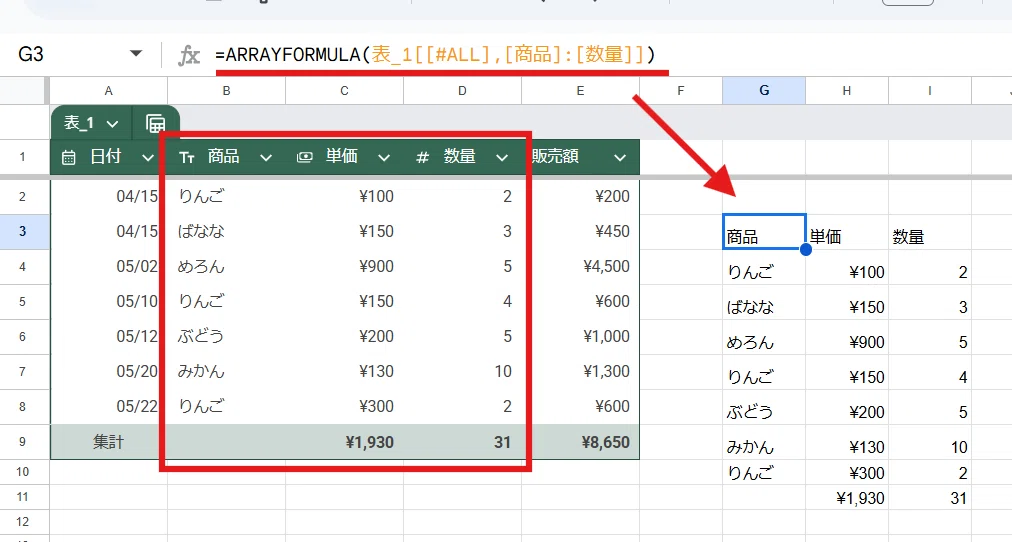This screenshot has height=542, width=1012.
Task: Click the 集計 total row label
Action: pos(108,442)
